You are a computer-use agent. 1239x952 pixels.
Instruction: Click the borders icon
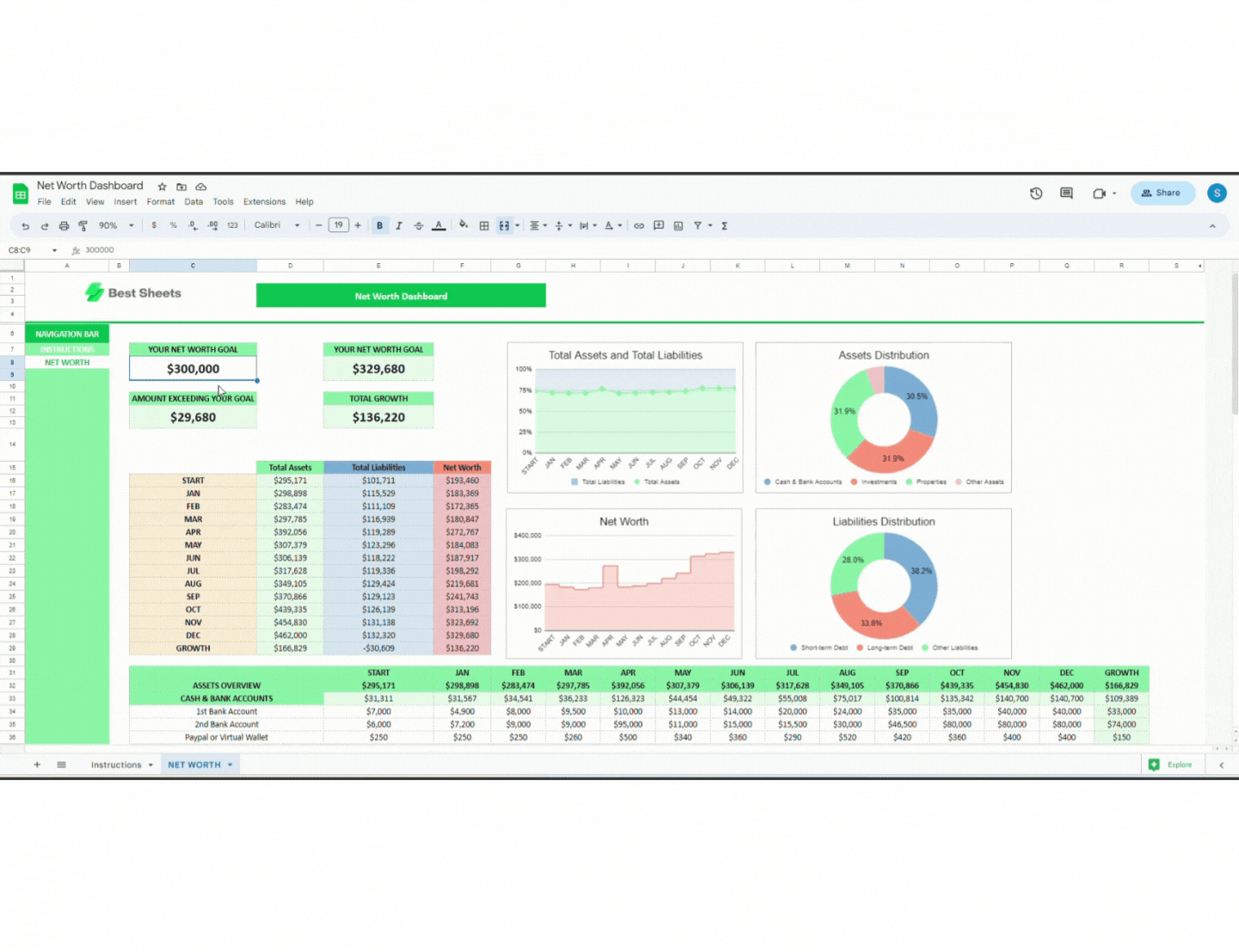tap(484, 226)
